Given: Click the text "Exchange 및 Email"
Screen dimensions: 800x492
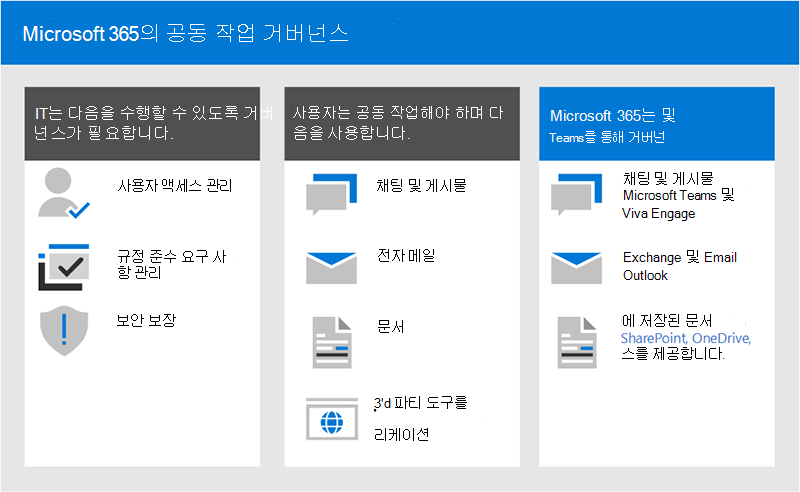Looking at the screenshot, I should (x=680, y=257).
